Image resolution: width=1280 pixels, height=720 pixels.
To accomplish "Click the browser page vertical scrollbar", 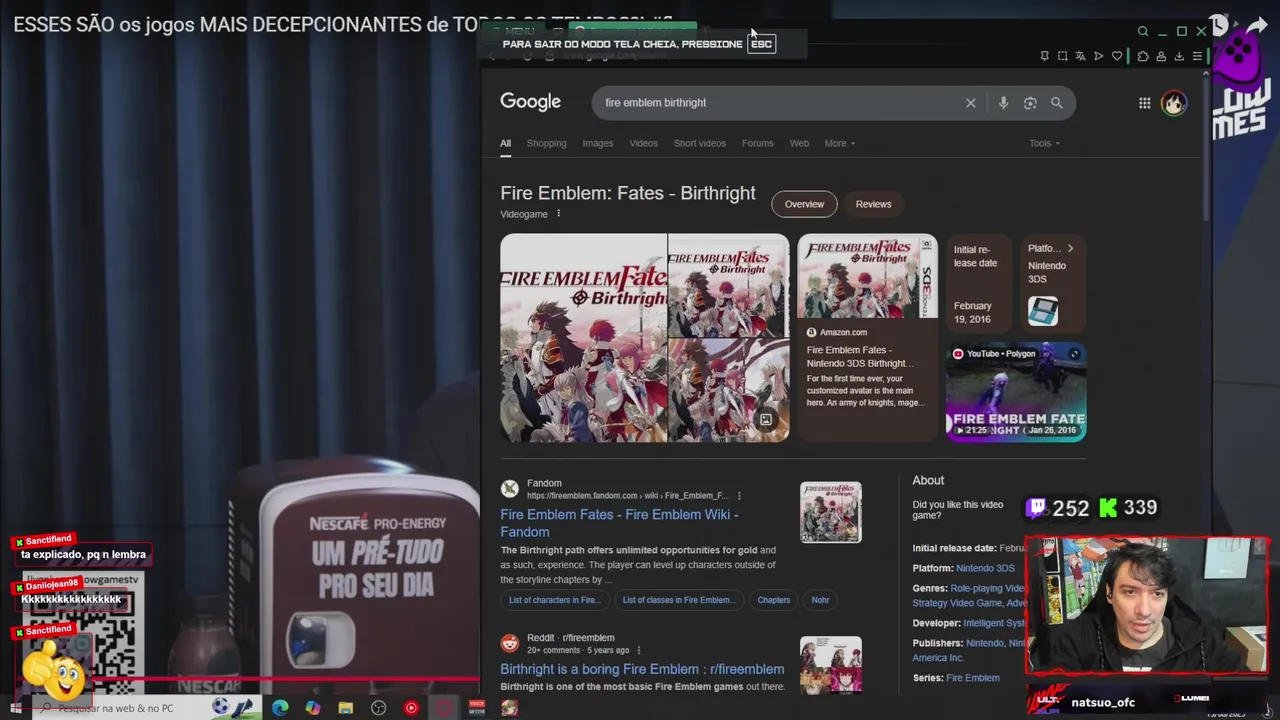I will click(x=1206, y=150).
